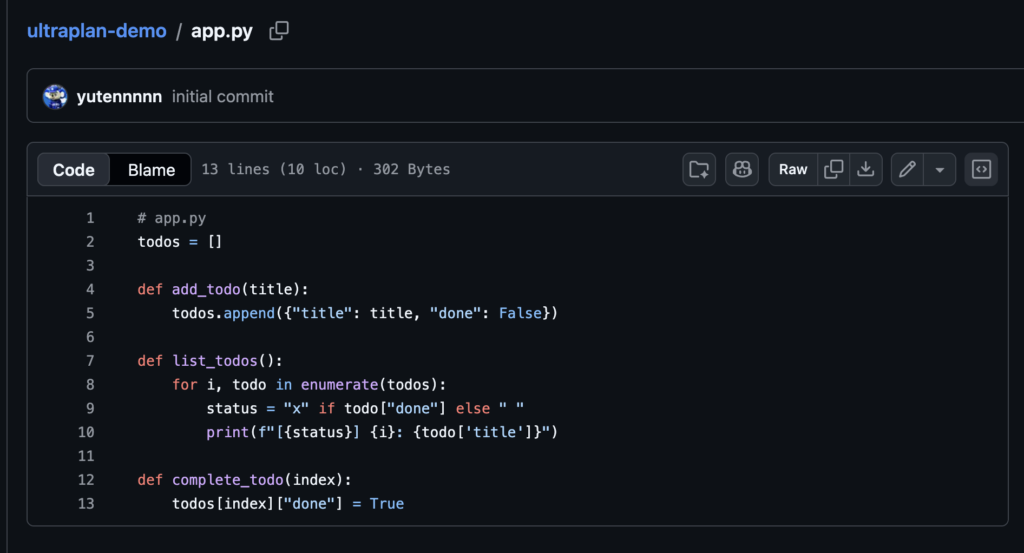
Task: Click line number 7 in gutter
Action: (x=90, y=361)
